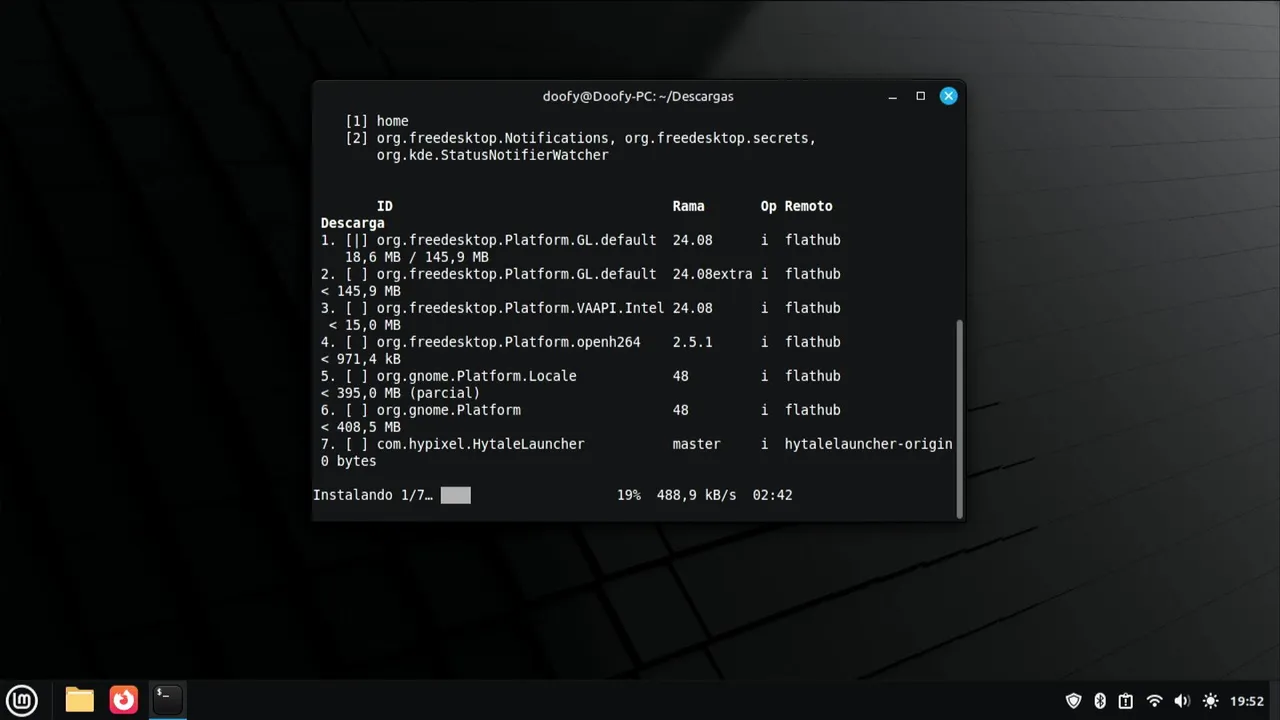The image size is (1280, 720).
Task: Open the Files folder in taskbar
Action: [x=79, y=700]
